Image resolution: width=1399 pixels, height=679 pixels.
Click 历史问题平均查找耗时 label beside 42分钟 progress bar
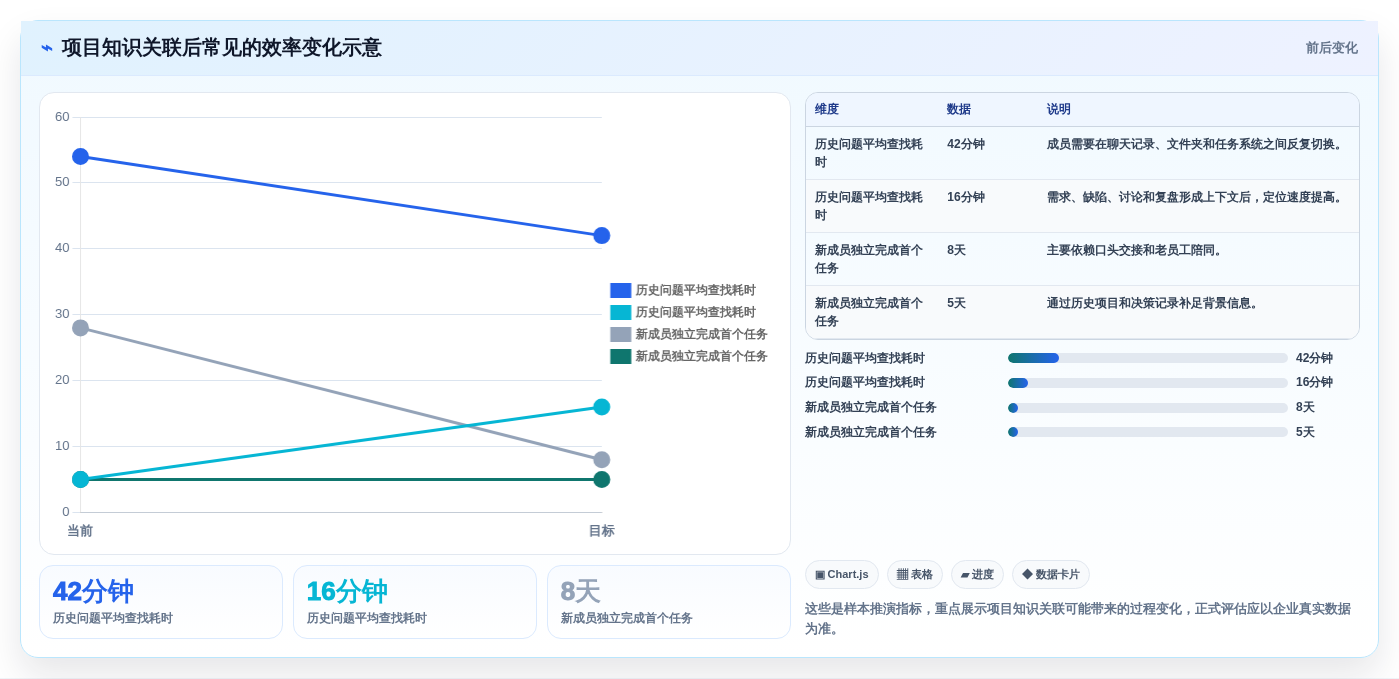pos(865,358)
